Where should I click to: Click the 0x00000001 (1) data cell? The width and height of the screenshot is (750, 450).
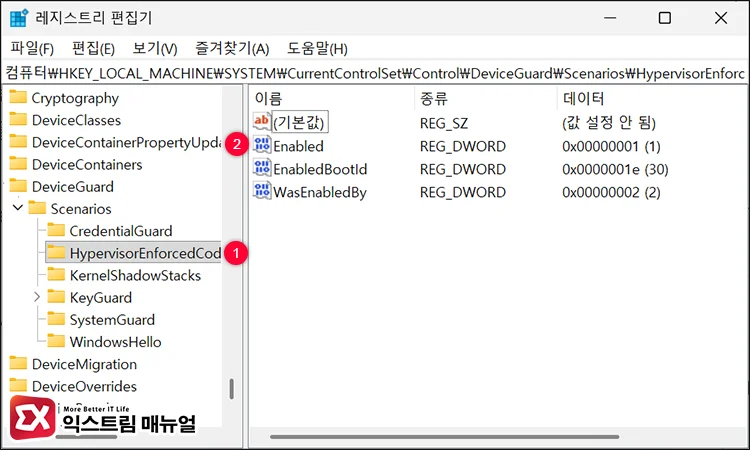(x=611, y=146)
